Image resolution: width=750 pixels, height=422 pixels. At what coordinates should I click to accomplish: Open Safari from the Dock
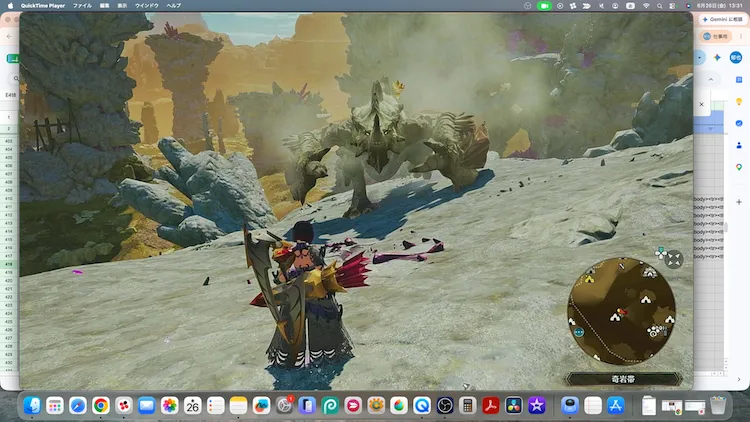tap(78, 406)
